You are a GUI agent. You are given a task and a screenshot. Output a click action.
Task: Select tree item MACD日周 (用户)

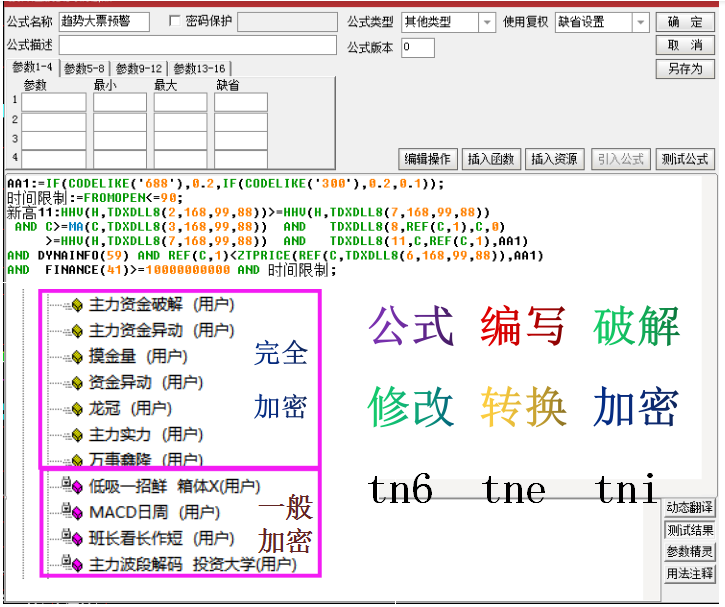click(154, 512)
